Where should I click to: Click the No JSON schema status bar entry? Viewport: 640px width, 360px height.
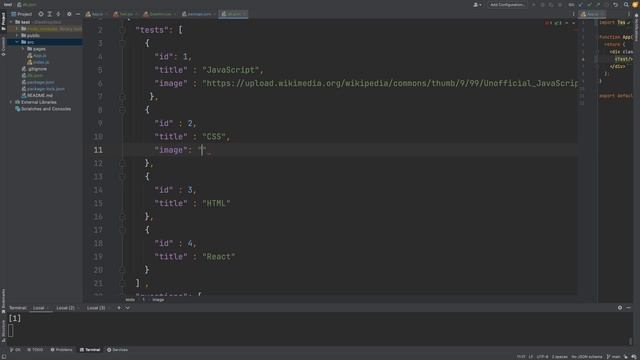(587, 357)
